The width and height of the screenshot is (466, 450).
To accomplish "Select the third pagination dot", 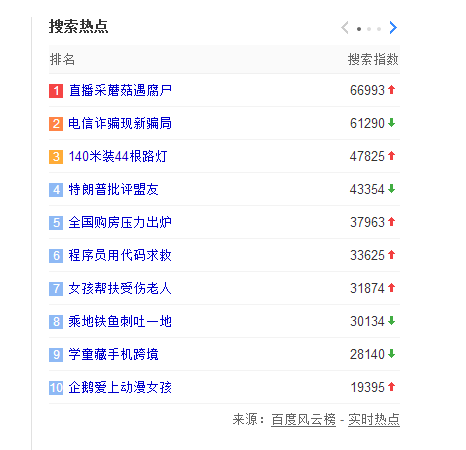I will coord(379,29).
